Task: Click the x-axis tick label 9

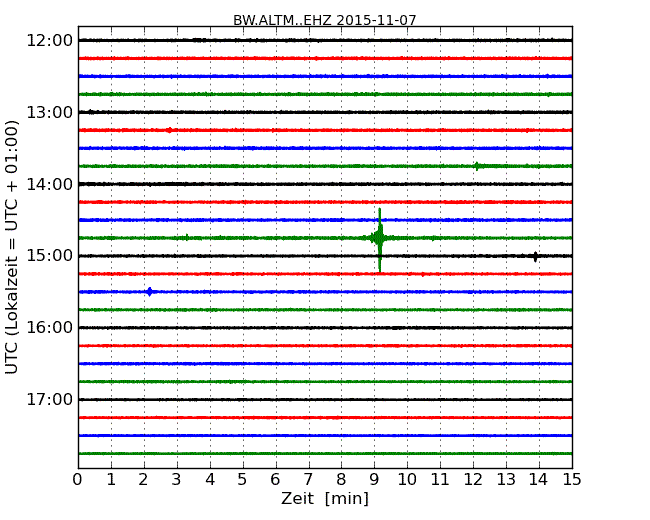Action: click(x=374, y=480)
